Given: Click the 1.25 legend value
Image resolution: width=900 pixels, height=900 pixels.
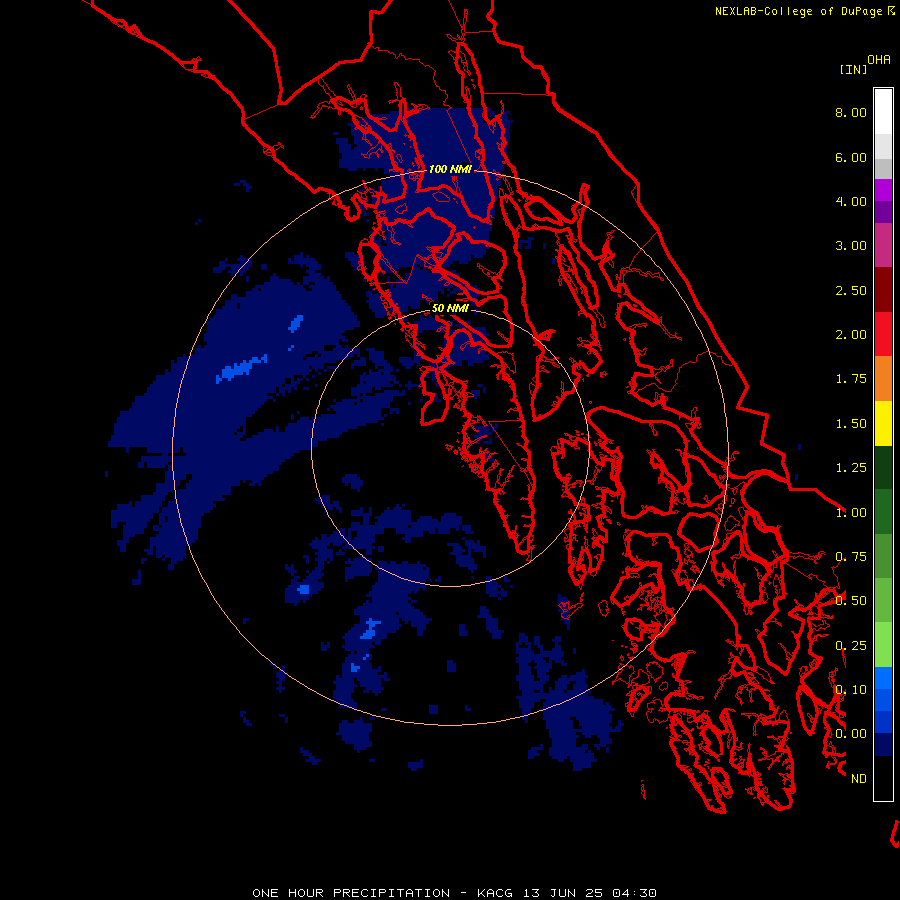Looking at the screenshot, I should (x=851, y=468).
